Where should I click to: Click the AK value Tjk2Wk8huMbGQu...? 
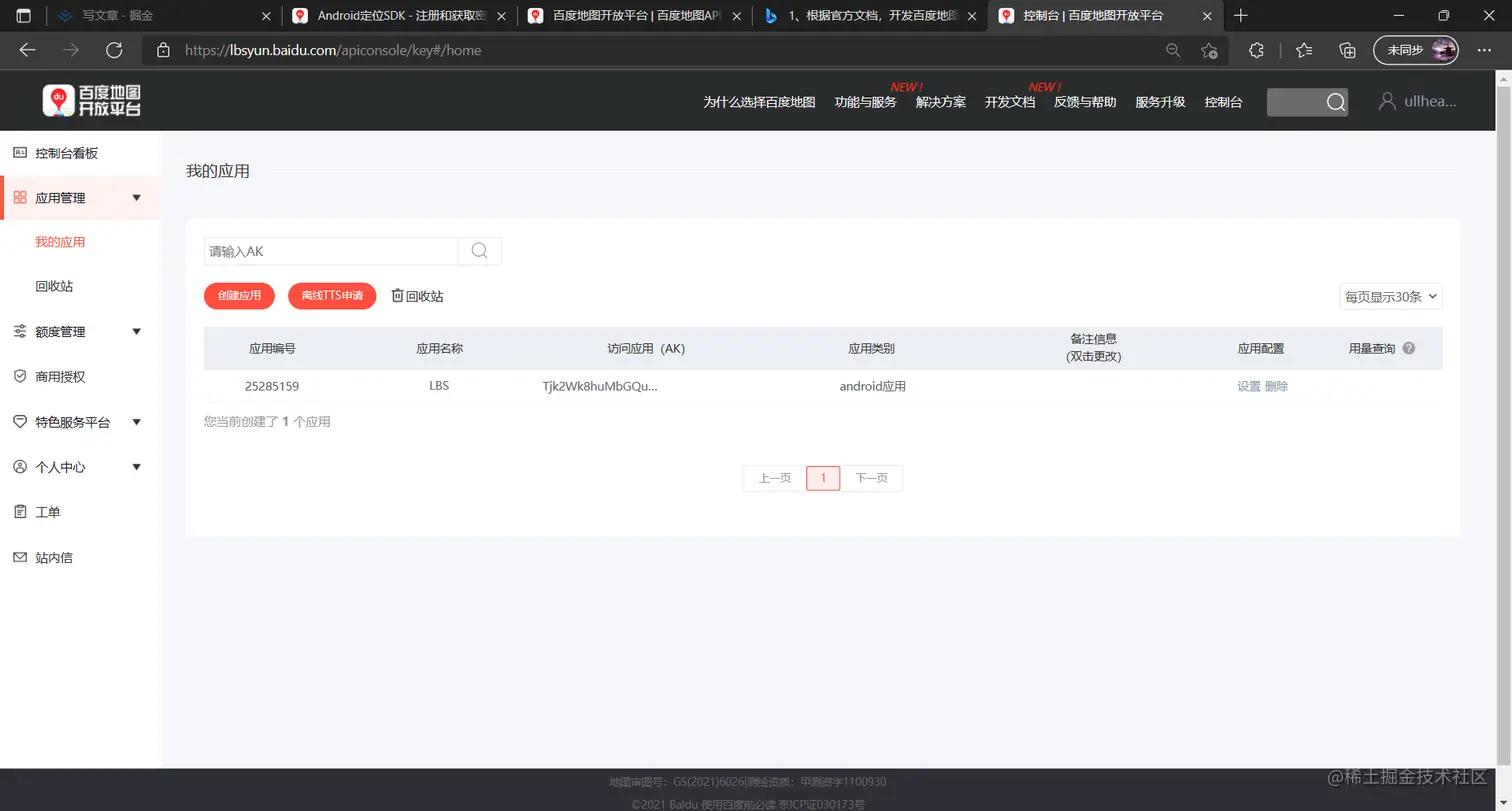click(x=600, y=386)
